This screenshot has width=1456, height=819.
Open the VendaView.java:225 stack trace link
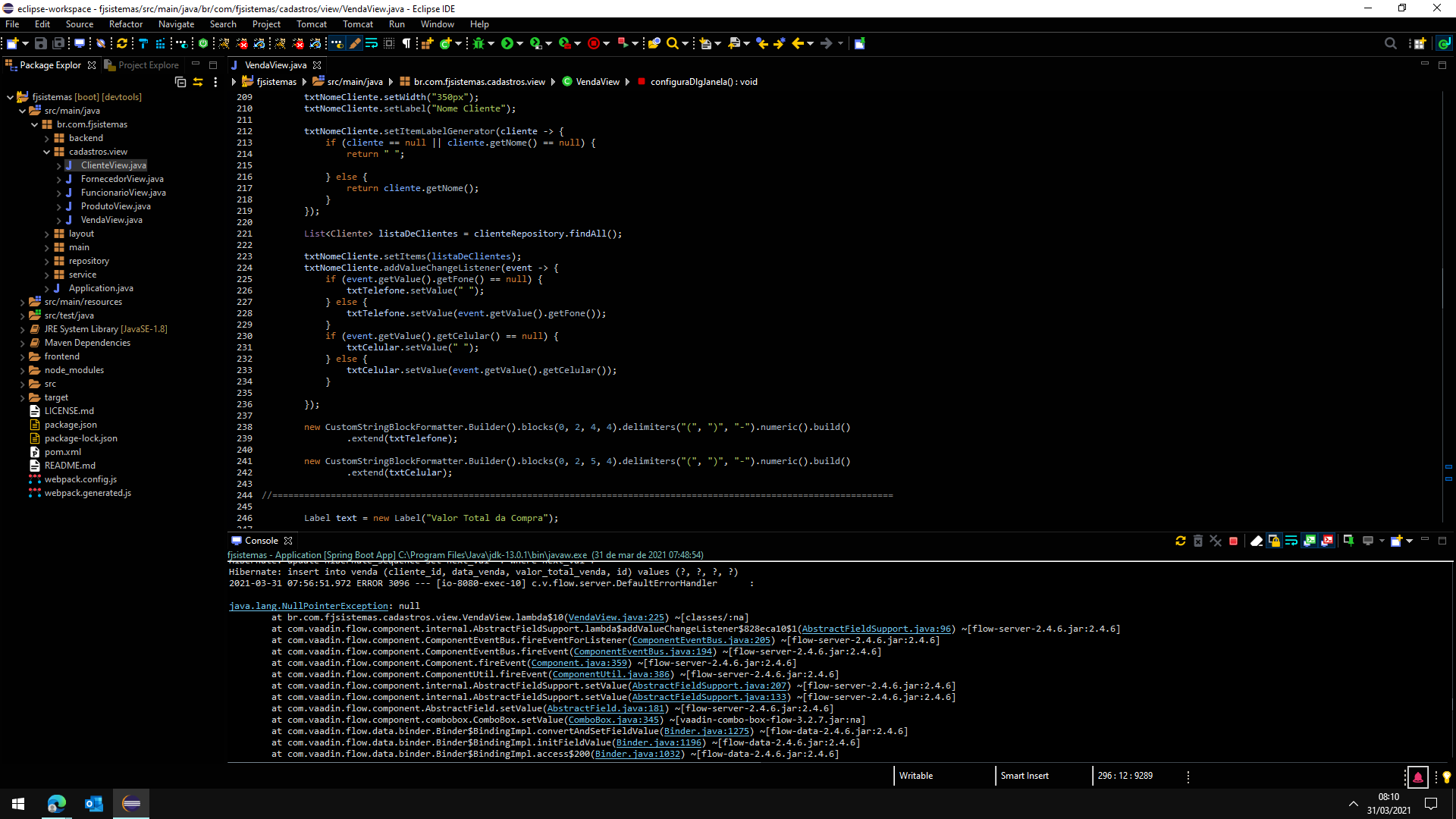(x=616, y=617)
